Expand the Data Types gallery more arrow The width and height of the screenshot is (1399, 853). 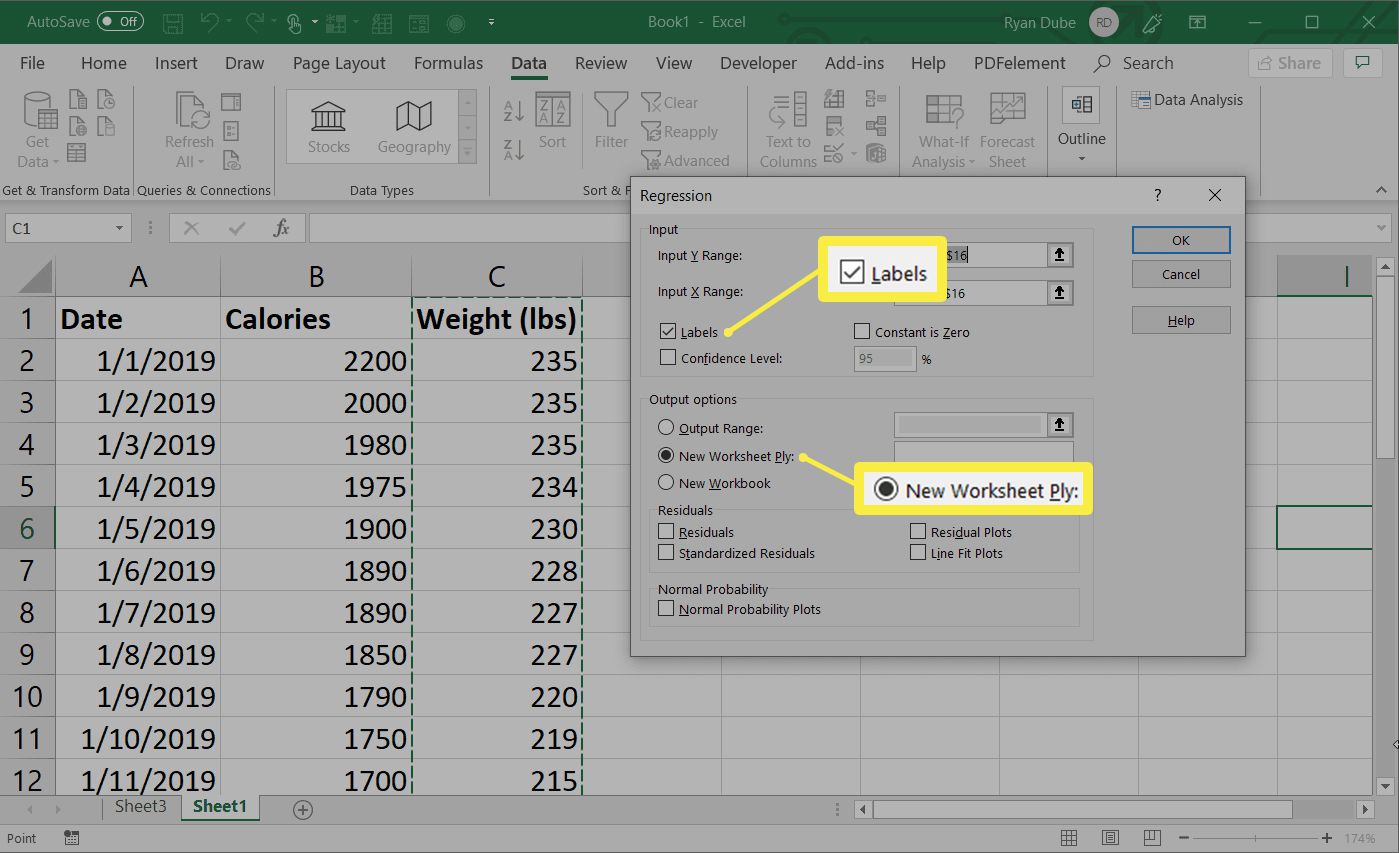tap(467, 152)
